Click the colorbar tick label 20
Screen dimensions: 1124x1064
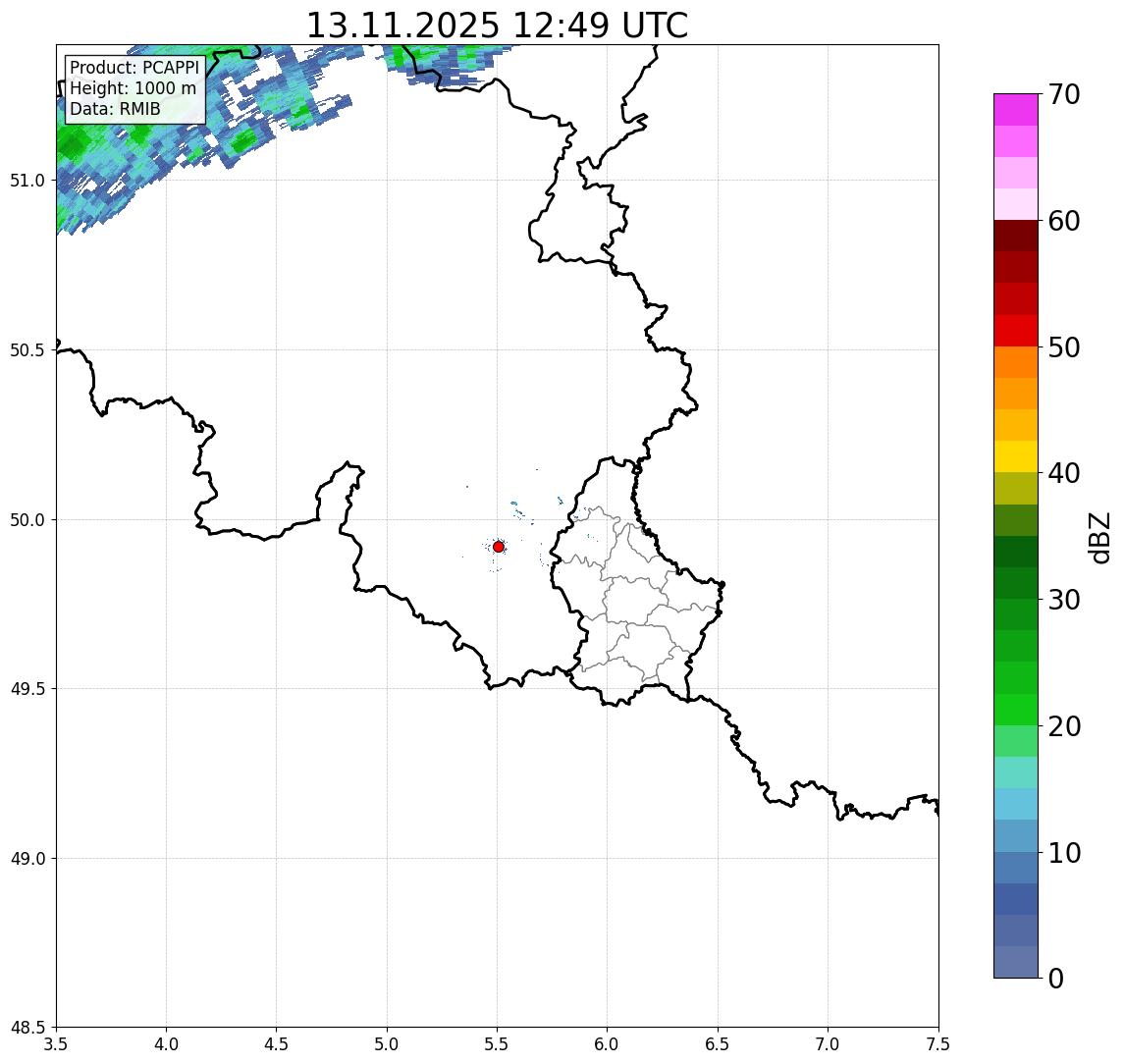pyautogui.click(x=1064, y=726)
